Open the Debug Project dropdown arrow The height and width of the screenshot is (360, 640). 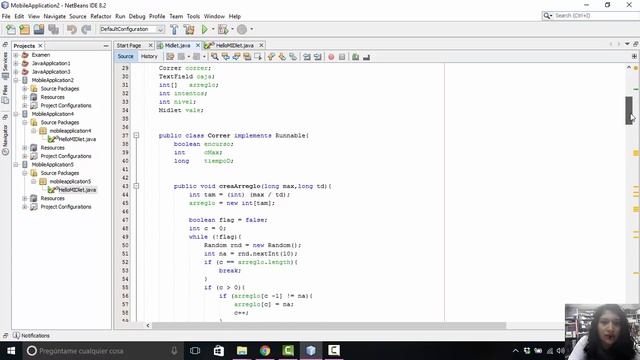tap(232, 29)
